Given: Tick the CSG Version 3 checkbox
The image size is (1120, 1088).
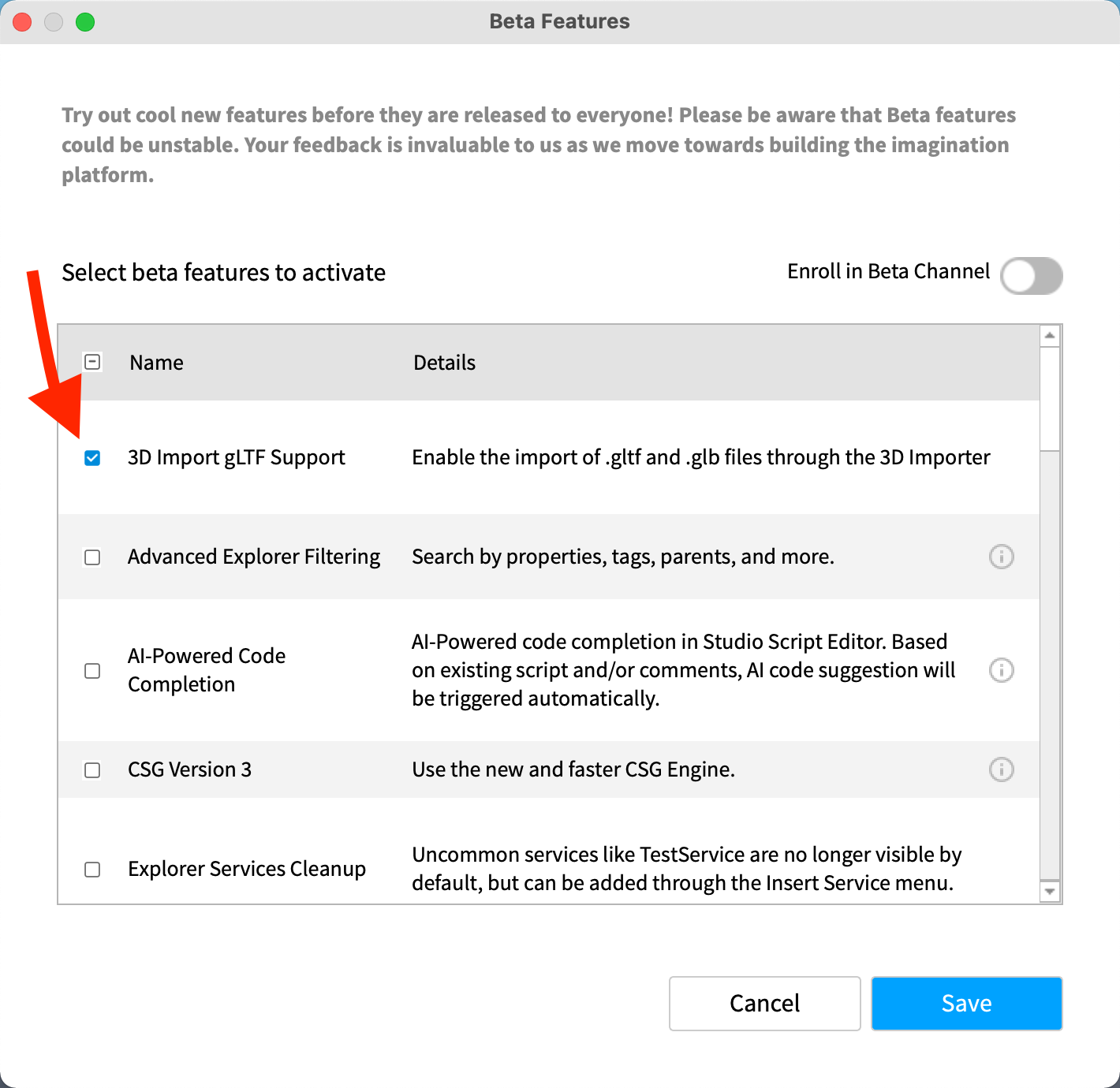Looking at the screenshot, I should click(x=92, y=770).
